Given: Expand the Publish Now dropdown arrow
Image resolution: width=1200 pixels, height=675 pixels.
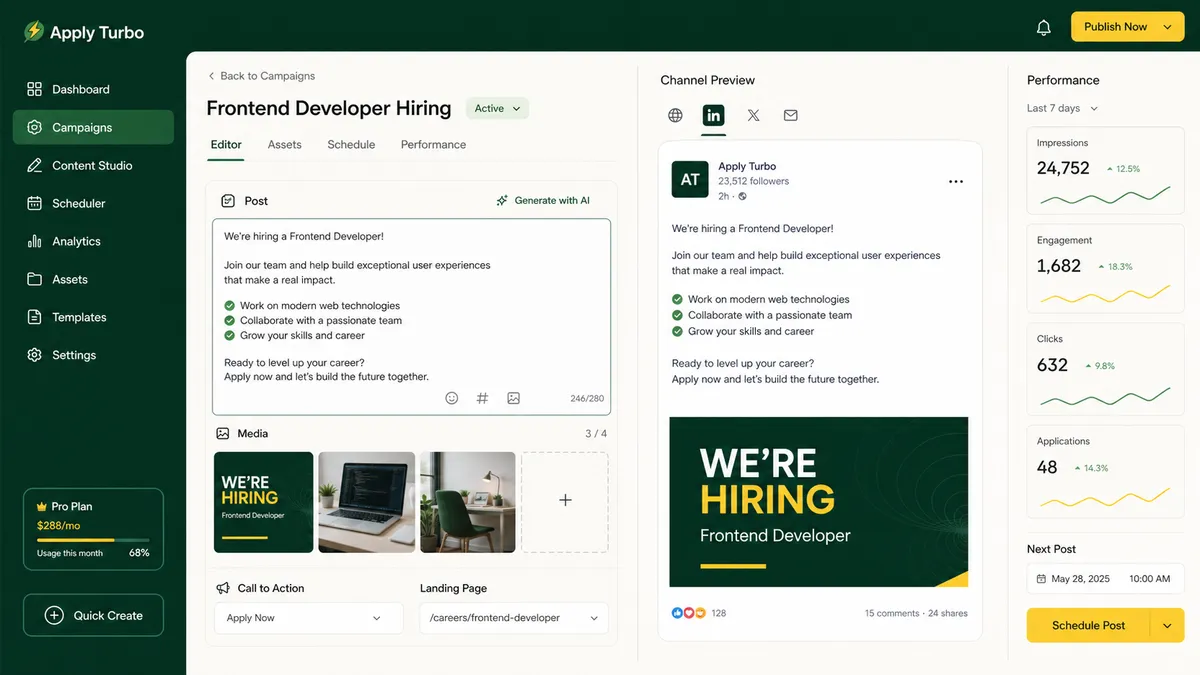Looking at the screenshot, I should point(1167,27).
